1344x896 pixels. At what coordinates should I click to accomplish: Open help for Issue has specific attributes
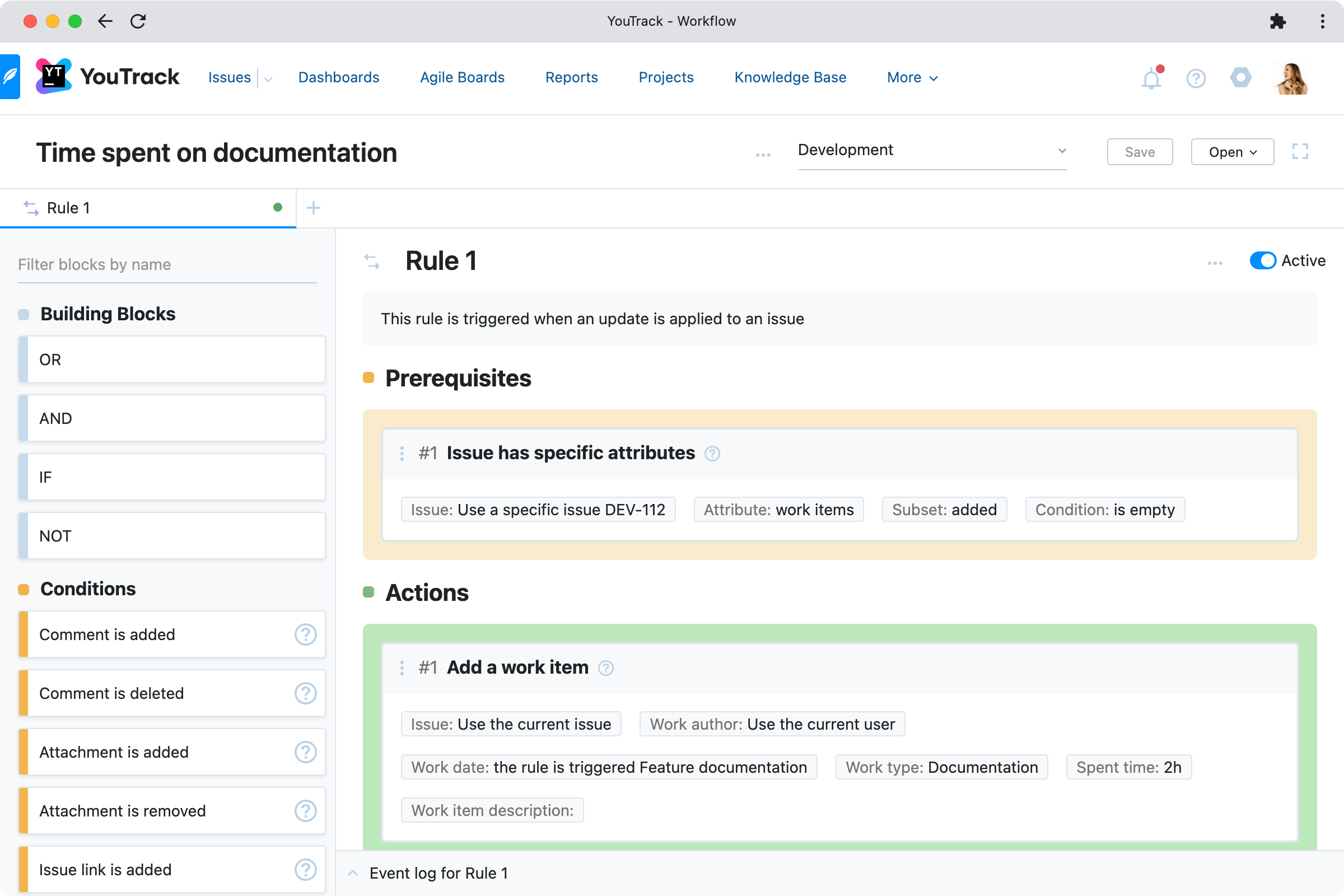pyautogui.click(x=712, y=453)
